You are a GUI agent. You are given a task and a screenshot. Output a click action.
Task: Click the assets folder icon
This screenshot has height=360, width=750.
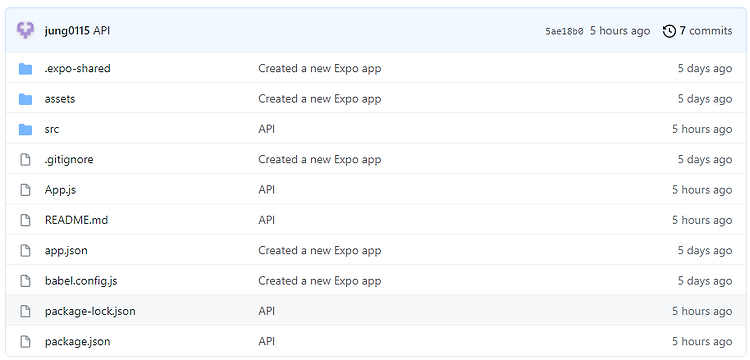[25, 99]
